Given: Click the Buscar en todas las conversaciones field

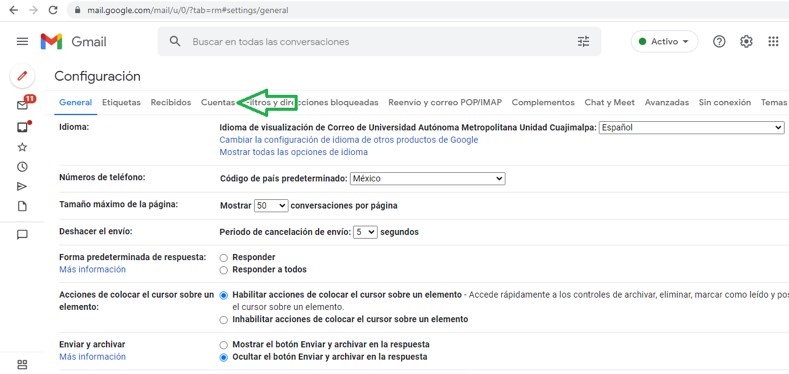Looking at the screenshot, I should coord(380,41).
